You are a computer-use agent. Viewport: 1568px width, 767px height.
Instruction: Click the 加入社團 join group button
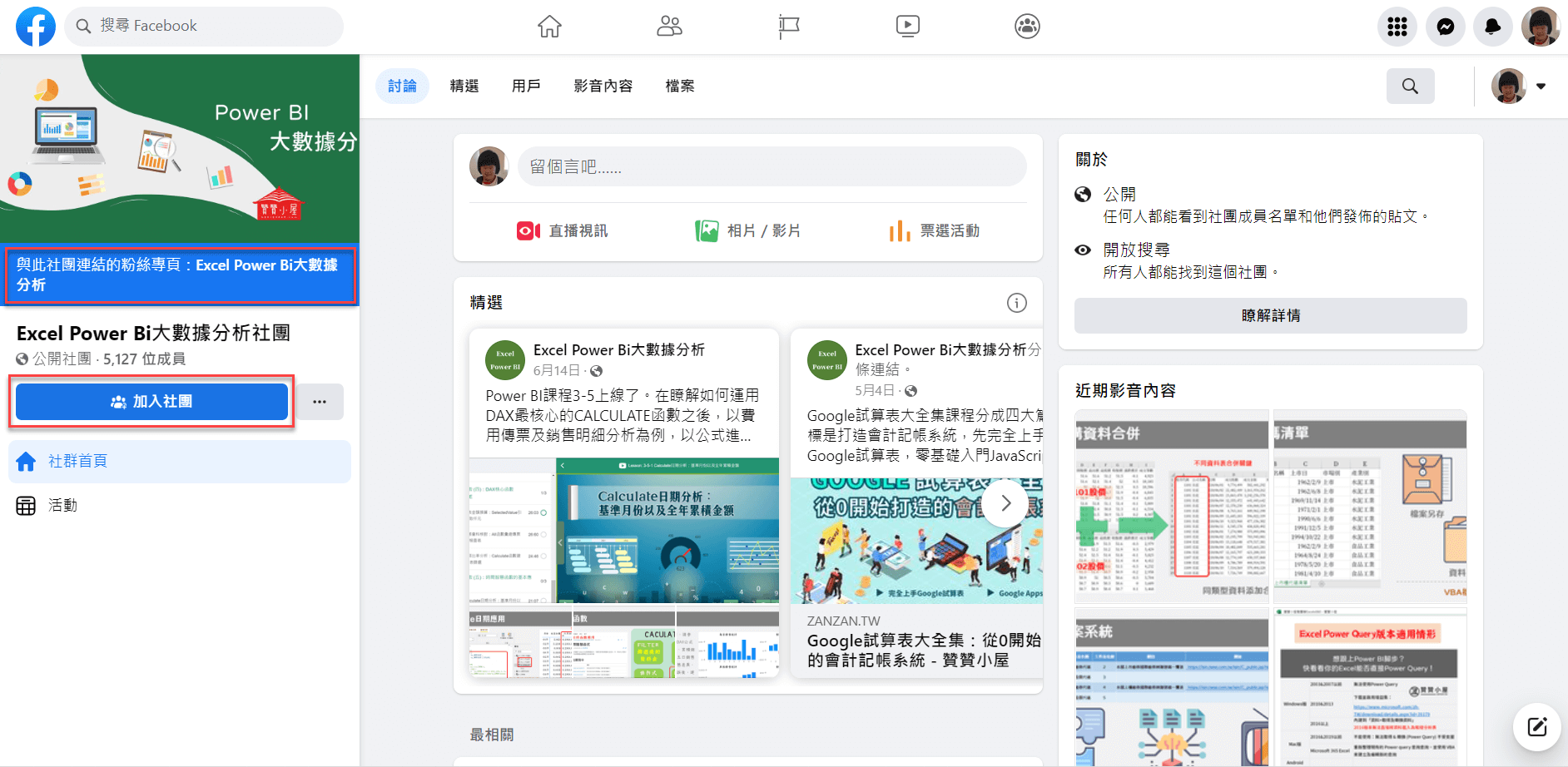[151, 402]
